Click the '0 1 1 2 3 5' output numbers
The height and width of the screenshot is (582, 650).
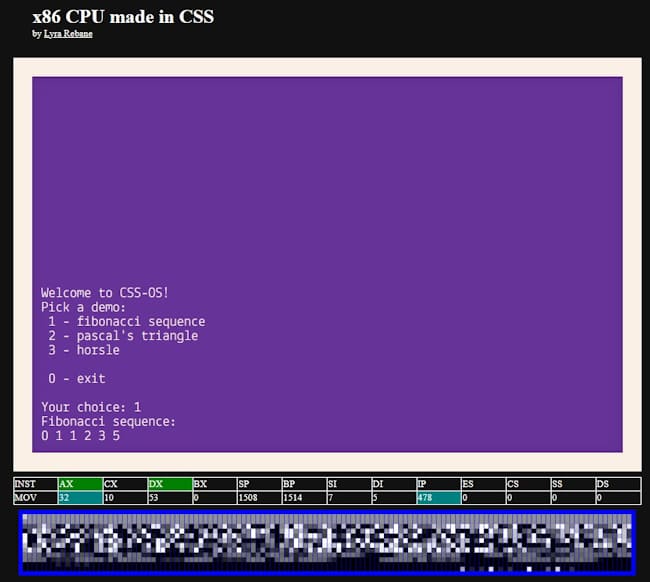click(80, 436)
